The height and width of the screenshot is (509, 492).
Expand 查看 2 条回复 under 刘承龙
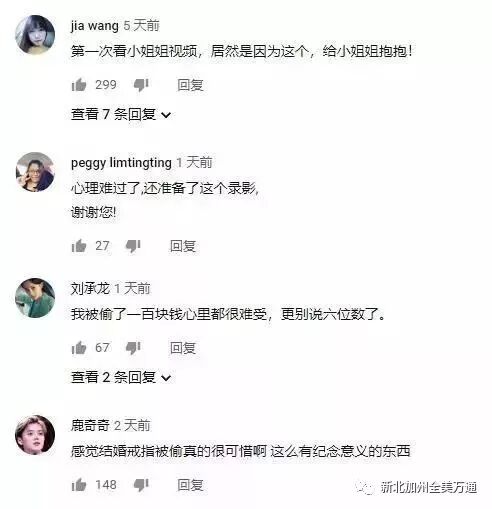[x=121, y=377]
